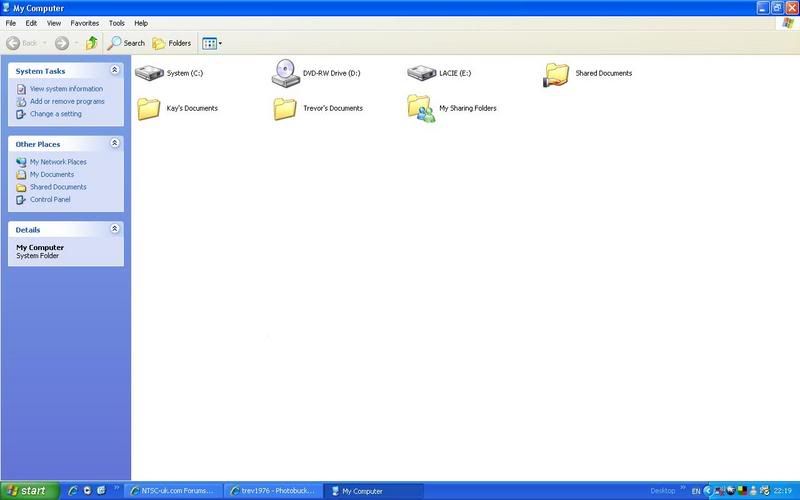Select the LACIE (E:) drive icon

pos(421,73)
